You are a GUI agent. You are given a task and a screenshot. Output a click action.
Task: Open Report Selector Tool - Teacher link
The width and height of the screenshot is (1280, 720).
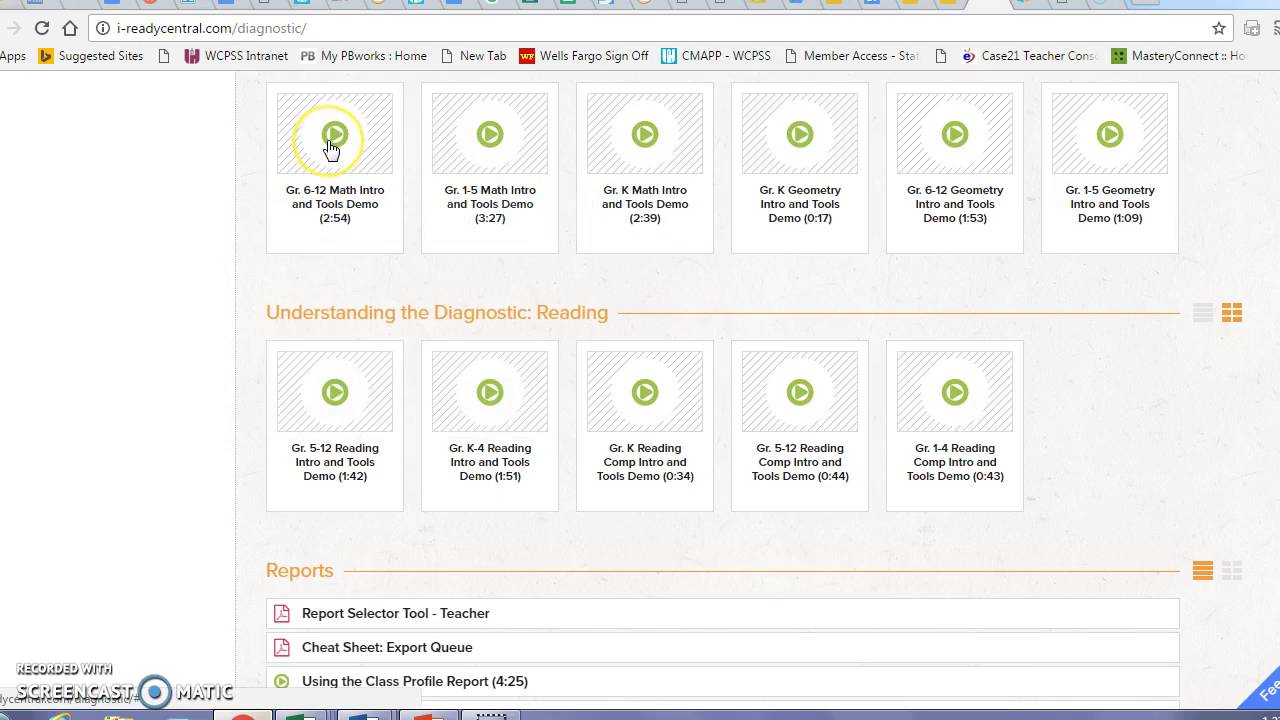396,613
